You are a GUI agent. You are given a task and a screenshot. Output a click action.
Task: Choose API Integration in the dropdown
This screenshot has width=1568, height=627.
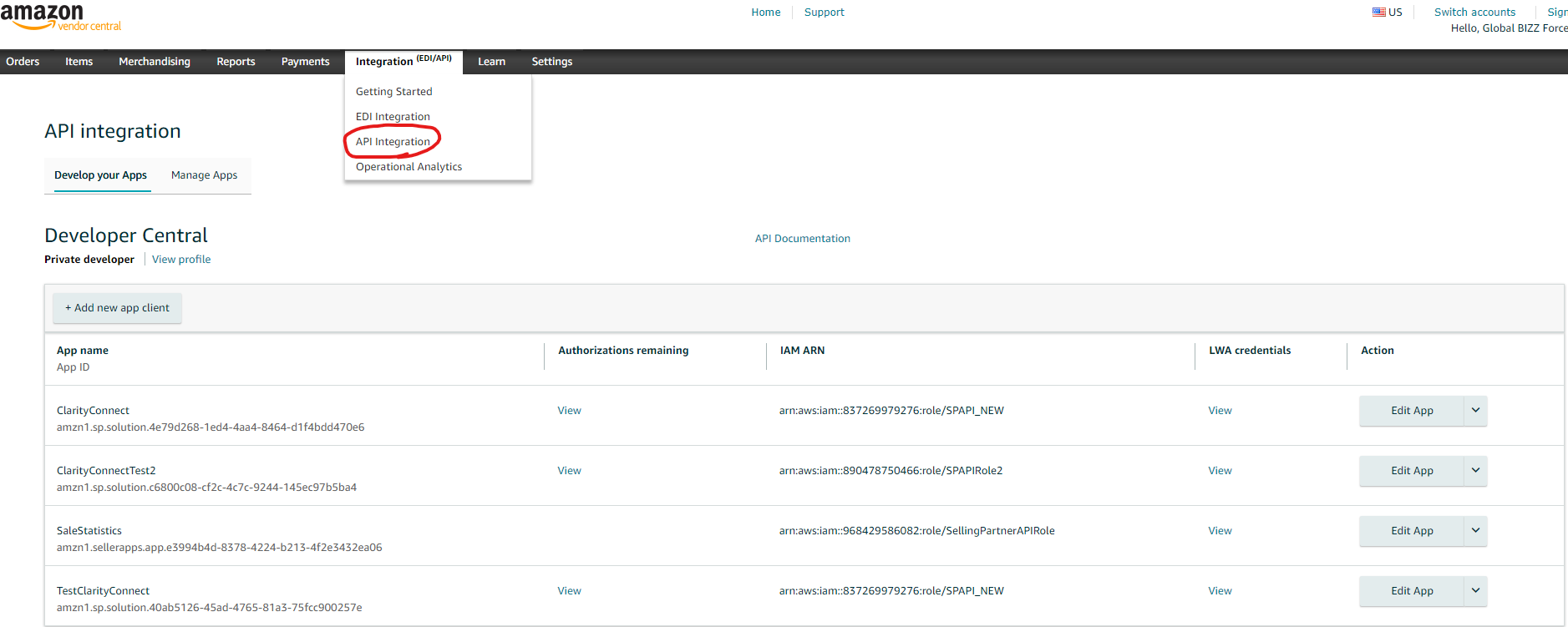pyautogui.click(x=393, y=142)
